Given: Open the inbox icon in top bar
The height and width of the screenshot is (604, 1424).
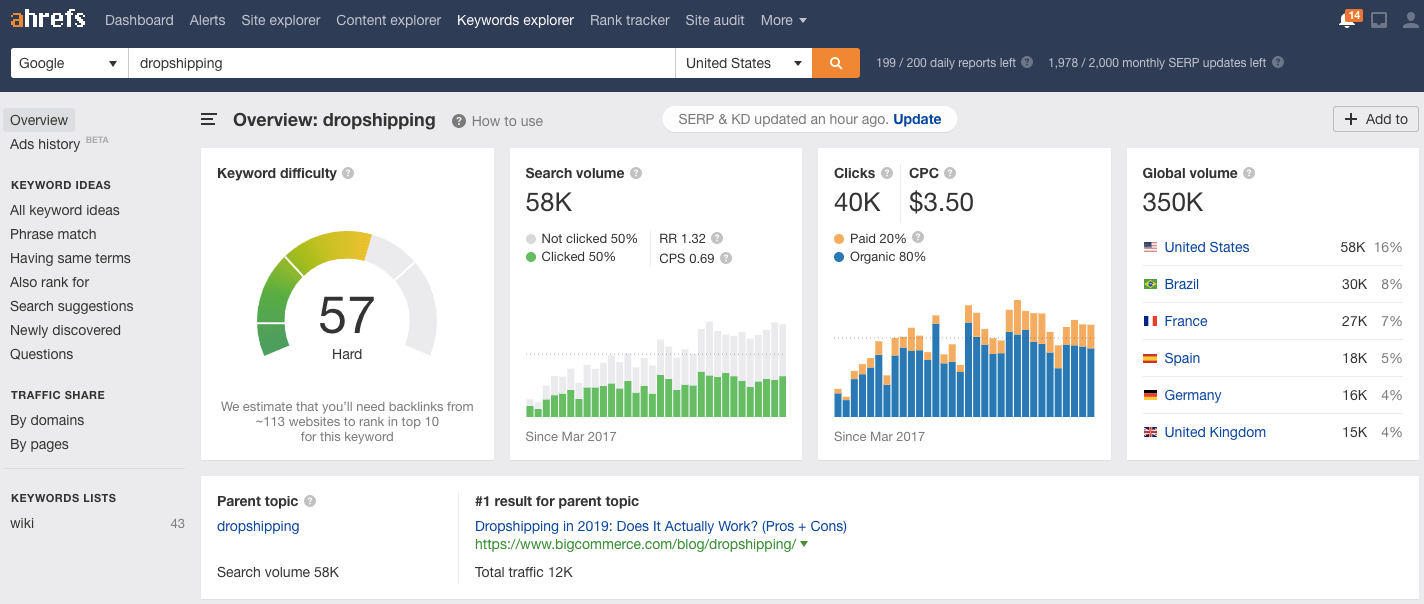Looking at the screenshot, I should coord(1379,20).
